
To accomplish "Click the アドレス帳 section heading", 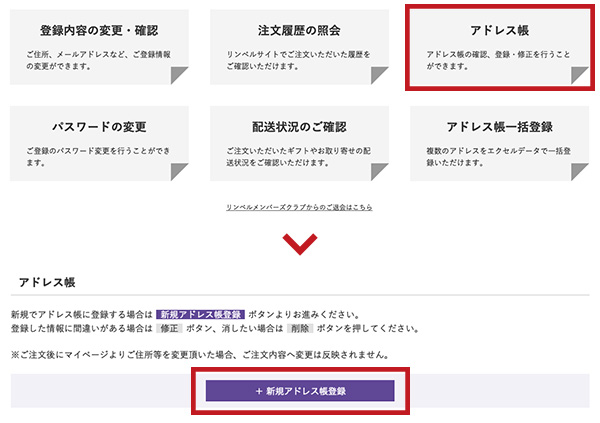I will 48,283.
